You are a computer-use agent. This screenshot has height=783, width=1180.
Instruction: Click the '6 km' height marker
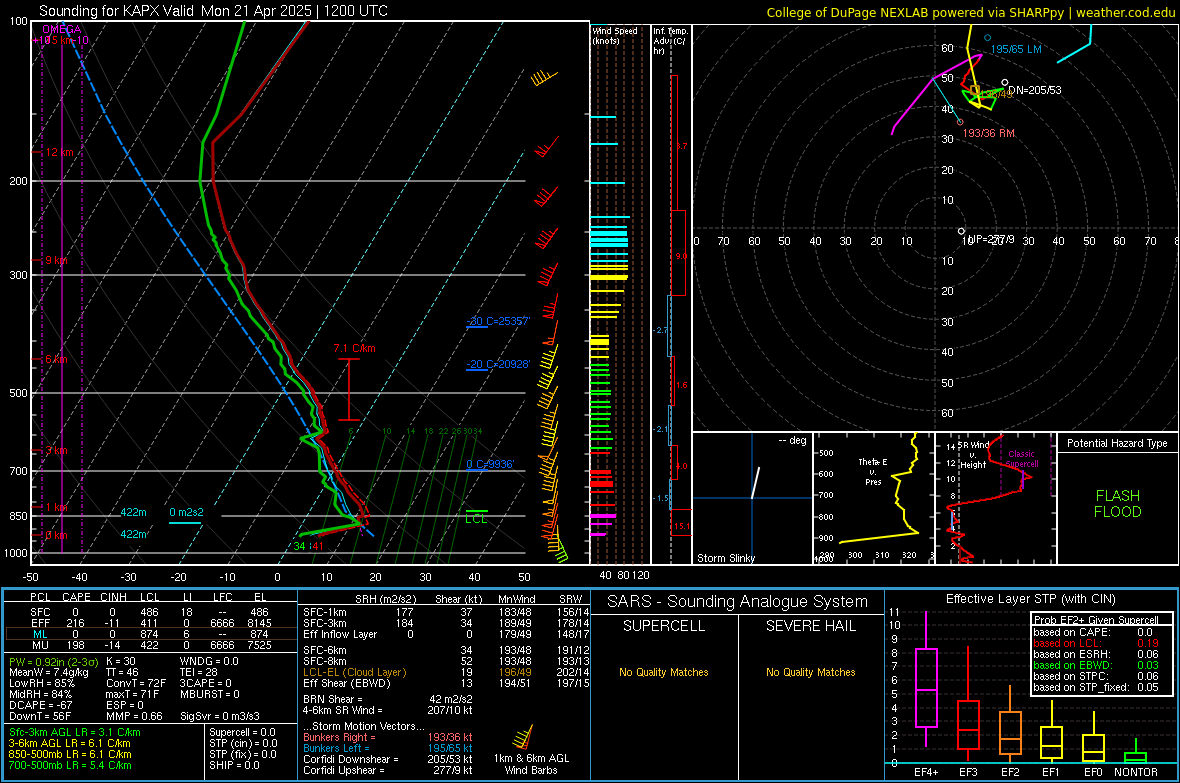click(x=56, y=359)
